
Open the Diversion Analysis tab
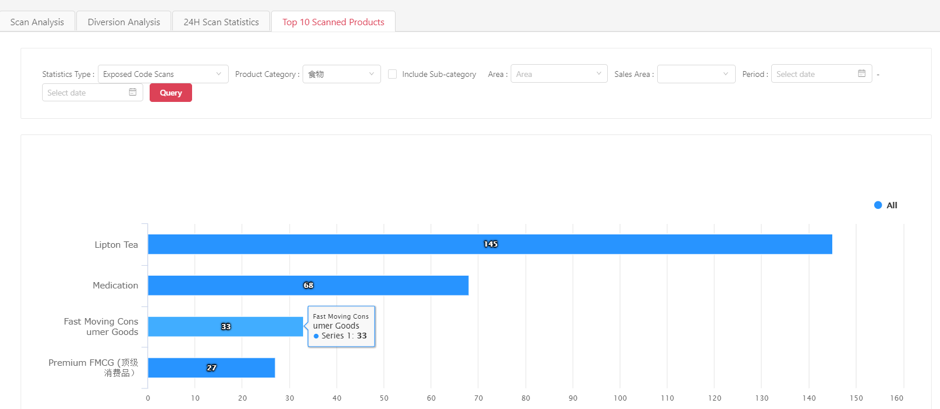click(123, 22)
